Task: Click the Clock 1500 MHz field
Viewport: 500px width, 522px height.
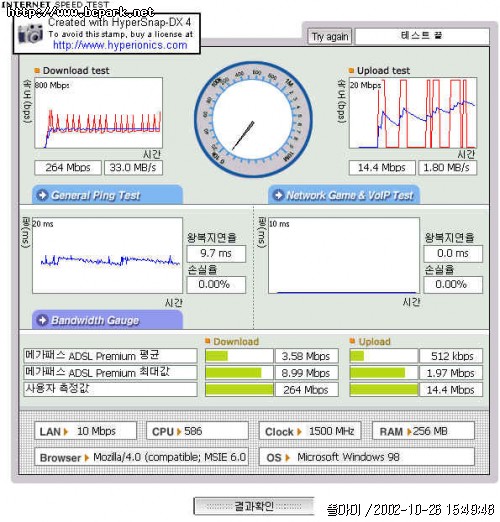Action: [x=310, y=431]
